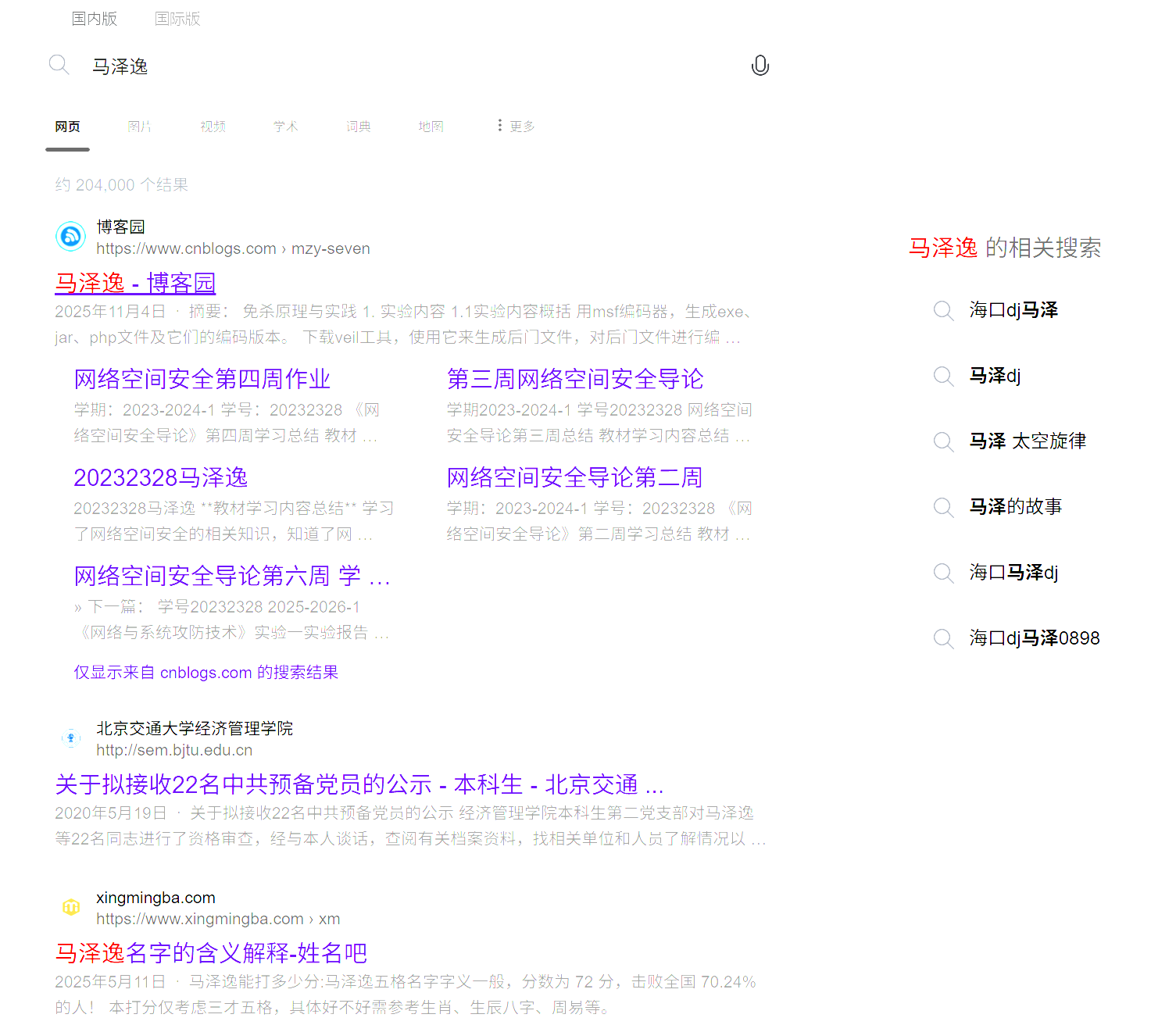This screenshot has width=1176, height=1025.
Task: Open the 马泽逸名字的含义解释 result
Action: click(x=211, y=953)
